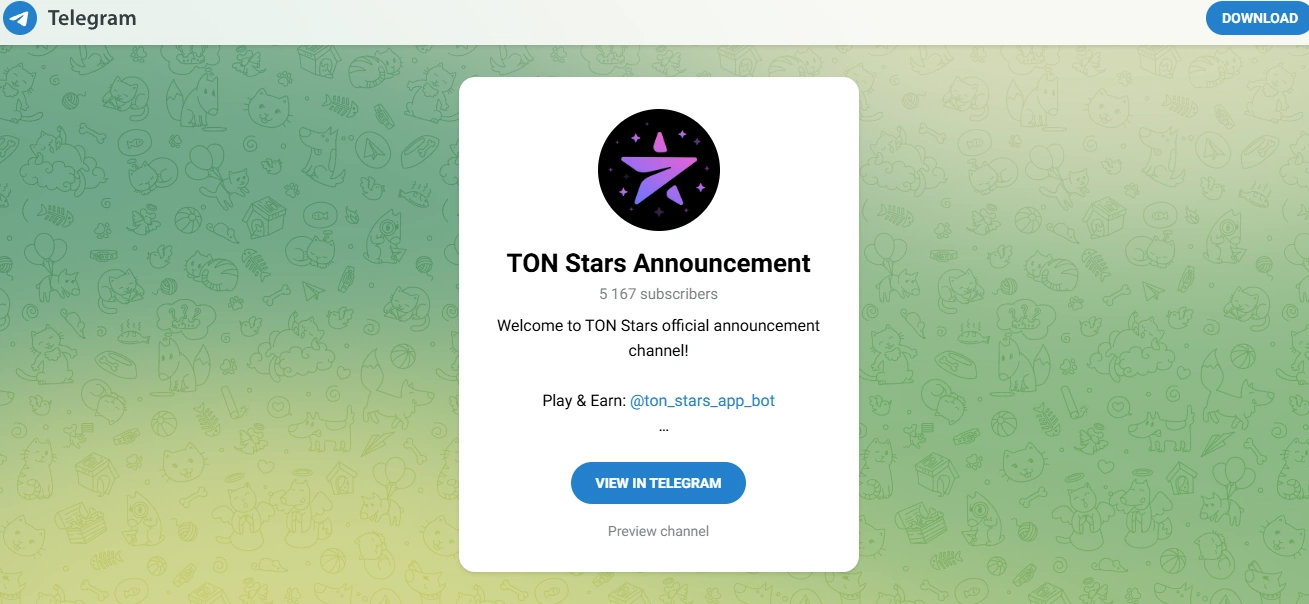Click the Telegram paper plane logo

coord(20,18)
